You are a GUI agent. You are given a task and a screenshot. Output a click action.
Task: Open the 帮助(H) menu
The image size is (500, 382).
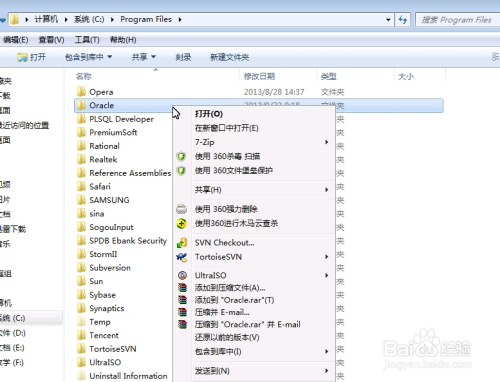123,40
